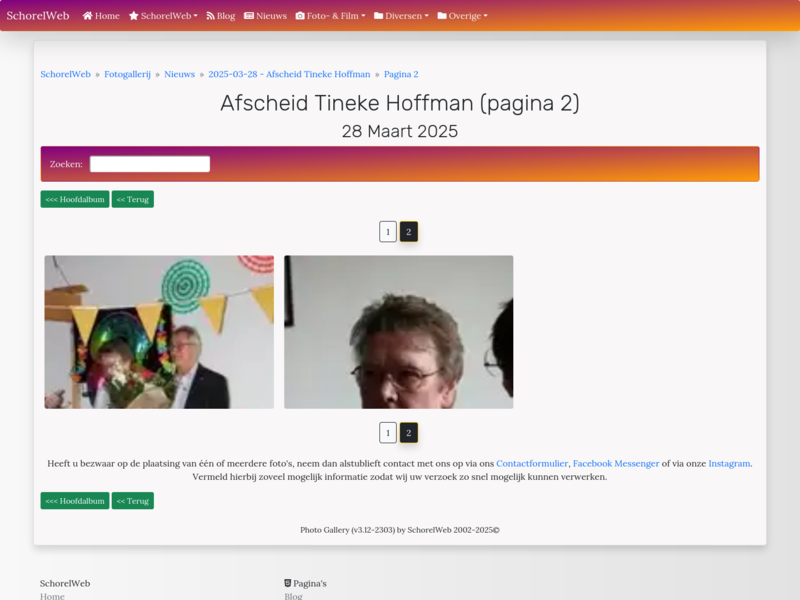
Task: Click the camera icon beside Foto- & Film
Action: 300,16
